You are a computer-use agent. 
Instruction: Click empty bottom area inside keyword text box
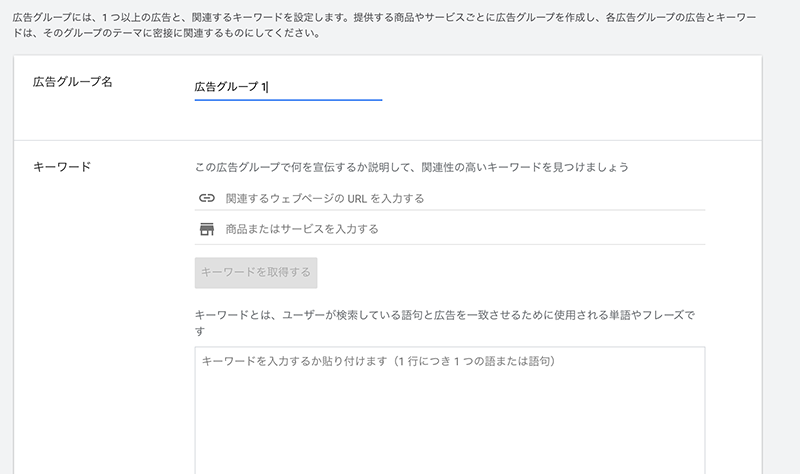point(449,439)
